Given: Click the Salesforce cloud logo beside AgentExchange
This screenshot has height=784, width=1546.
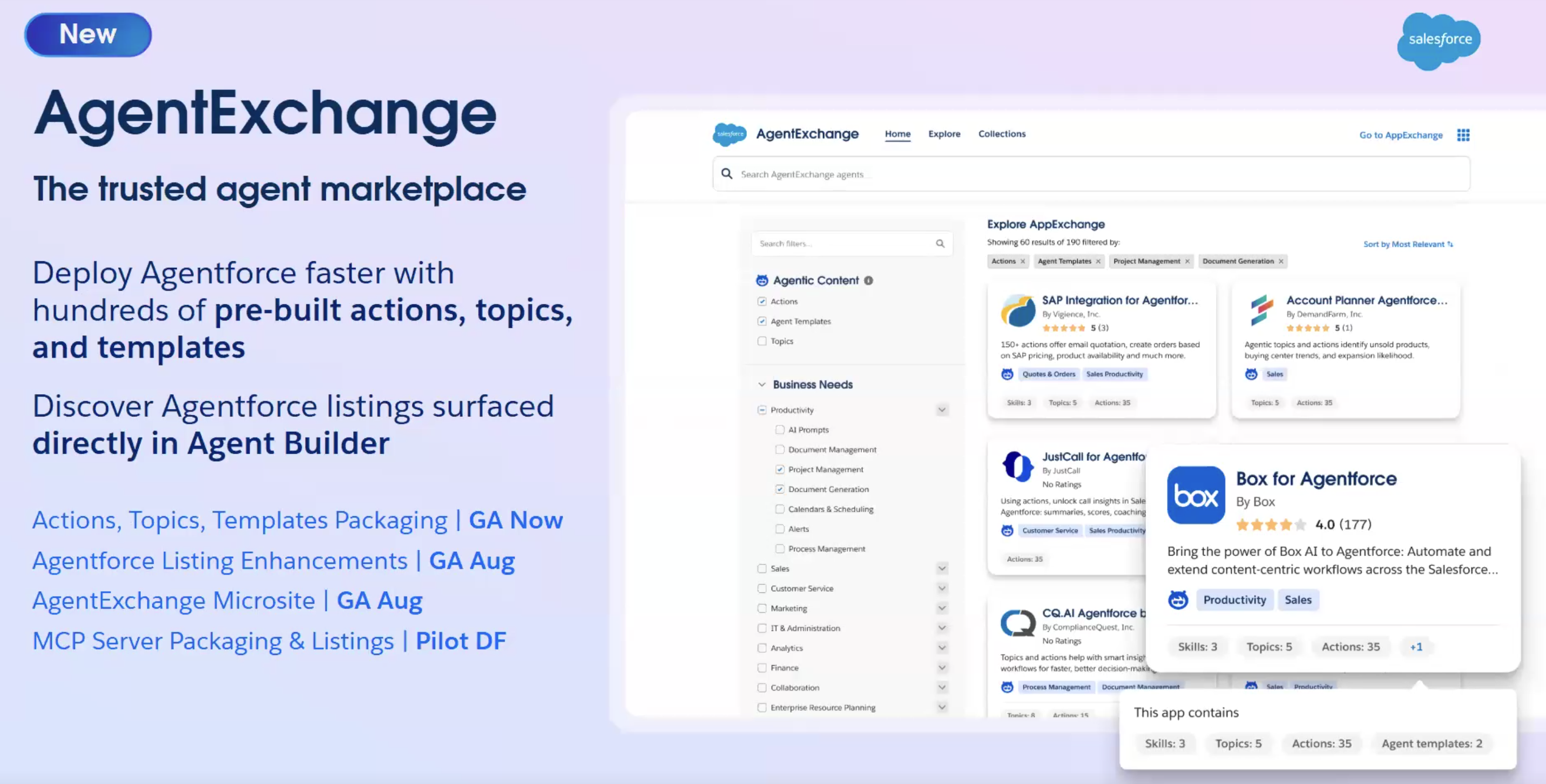Looking at the screenshot, I should (x=729, y=134).
